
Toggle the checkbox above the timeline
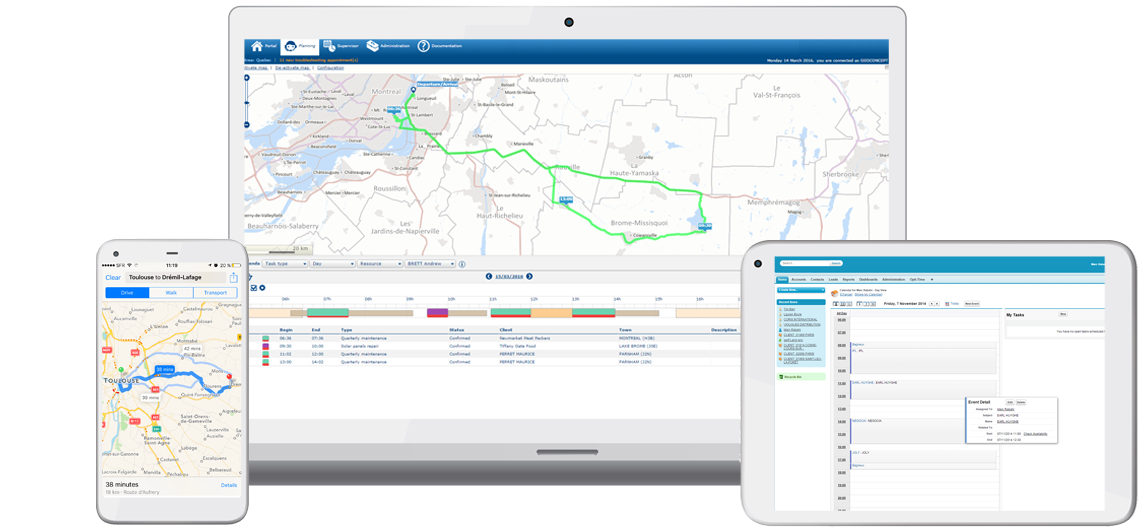click(253, 288)
